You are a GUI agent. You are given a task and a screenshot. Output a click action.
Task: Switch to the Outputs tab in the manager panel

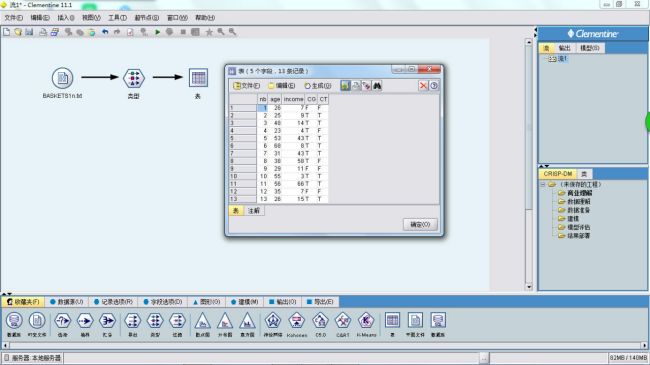pyautogui.click(x=565, y=48)
